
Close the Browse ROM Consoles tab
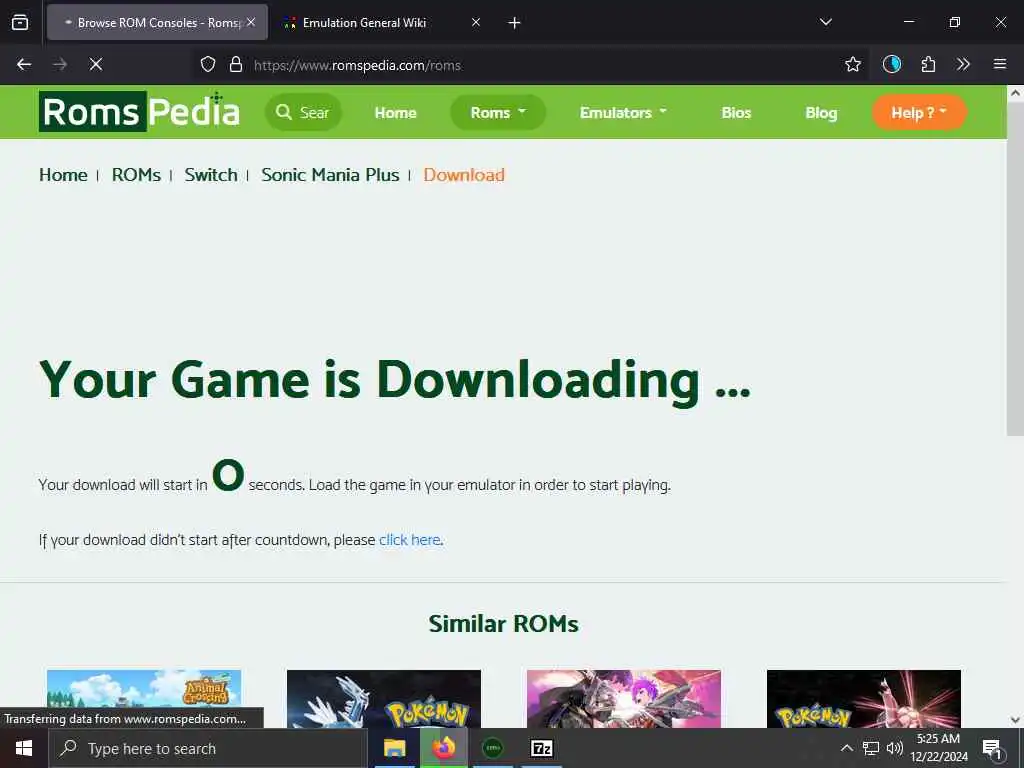pos(251,22)
